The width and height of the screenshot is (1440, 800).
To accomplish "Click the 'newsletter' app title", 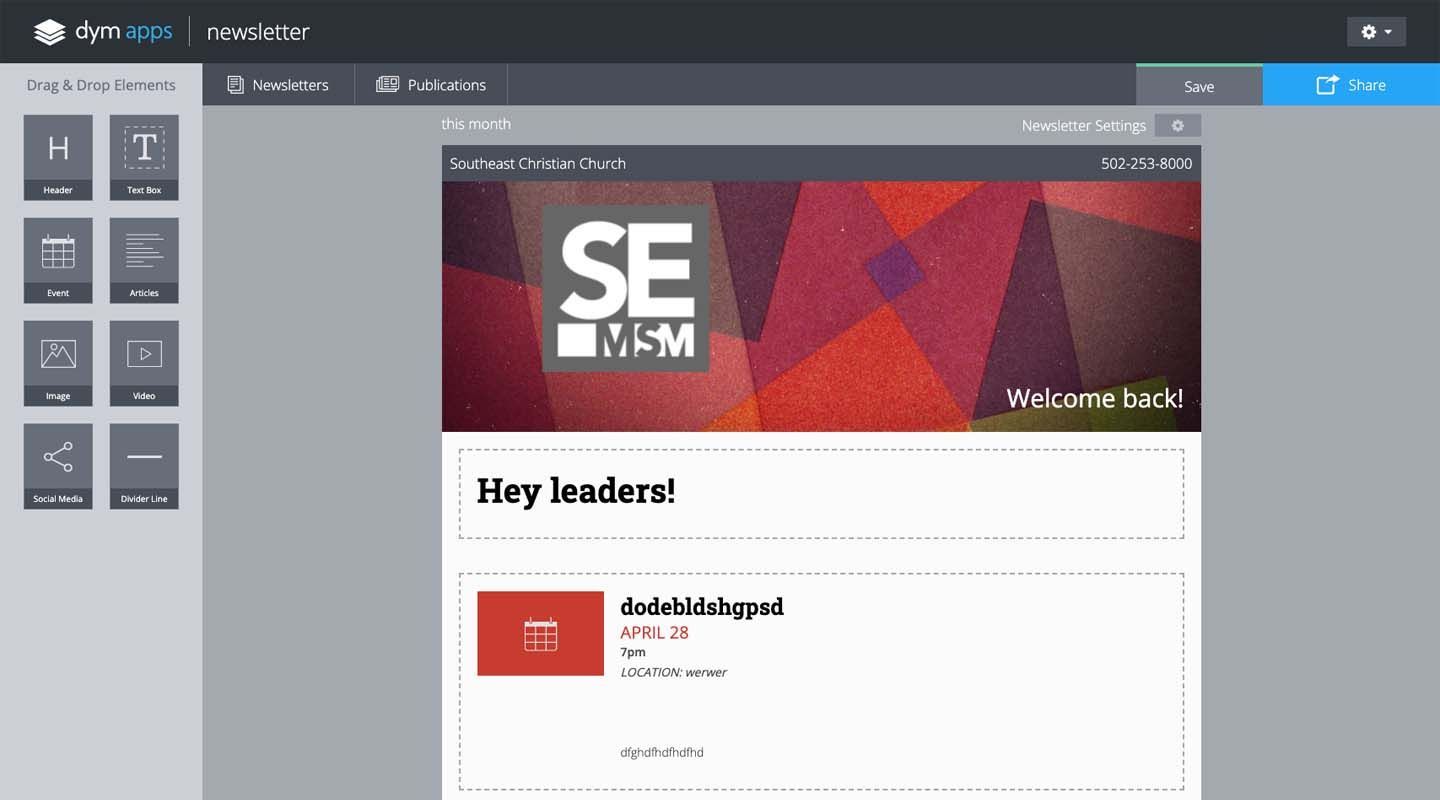I will click(x=258, y=32).
